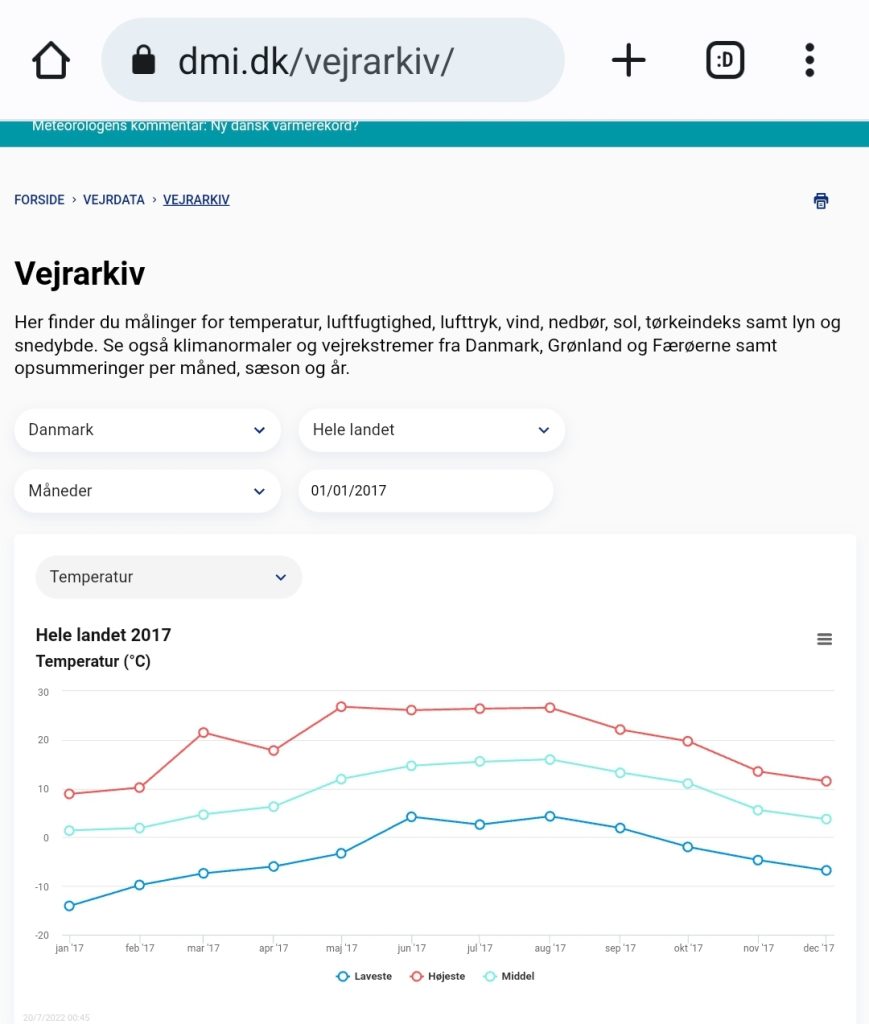Tap the lock icon in address bar
The height and width of the screenshot is (1024, 869).
(x=144, y=61)
